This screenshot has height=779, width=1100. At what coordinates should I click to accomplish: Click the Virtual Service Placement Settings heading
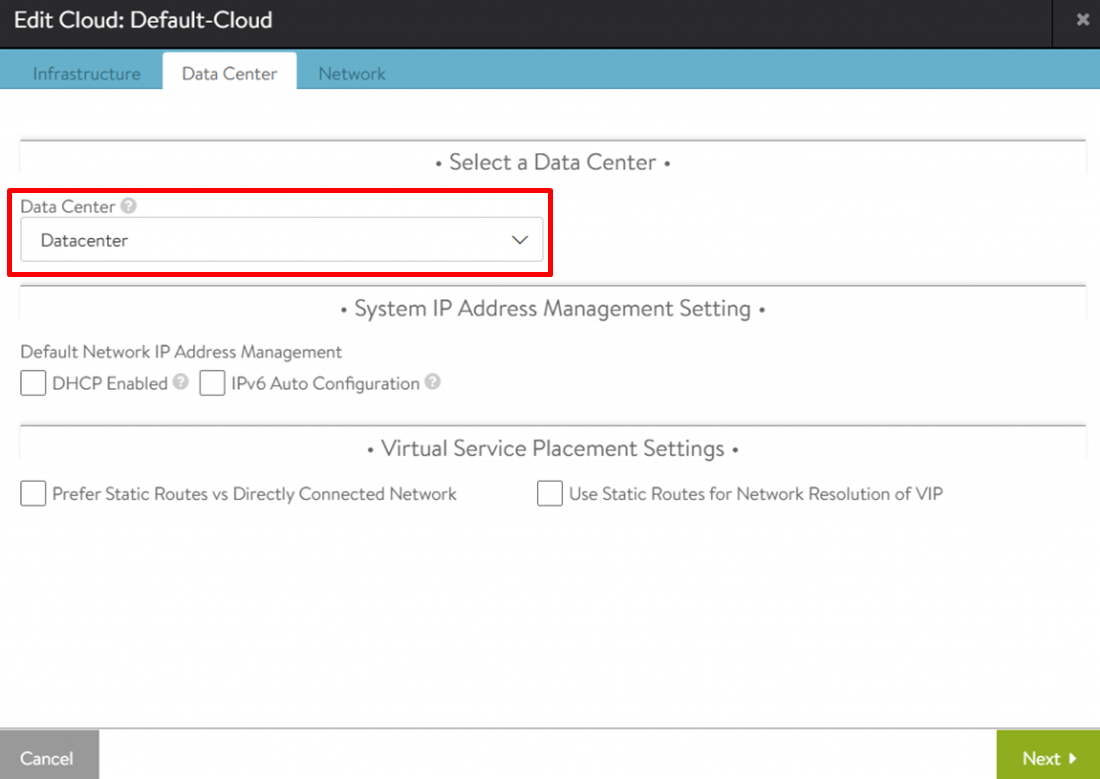pos(552,449)
